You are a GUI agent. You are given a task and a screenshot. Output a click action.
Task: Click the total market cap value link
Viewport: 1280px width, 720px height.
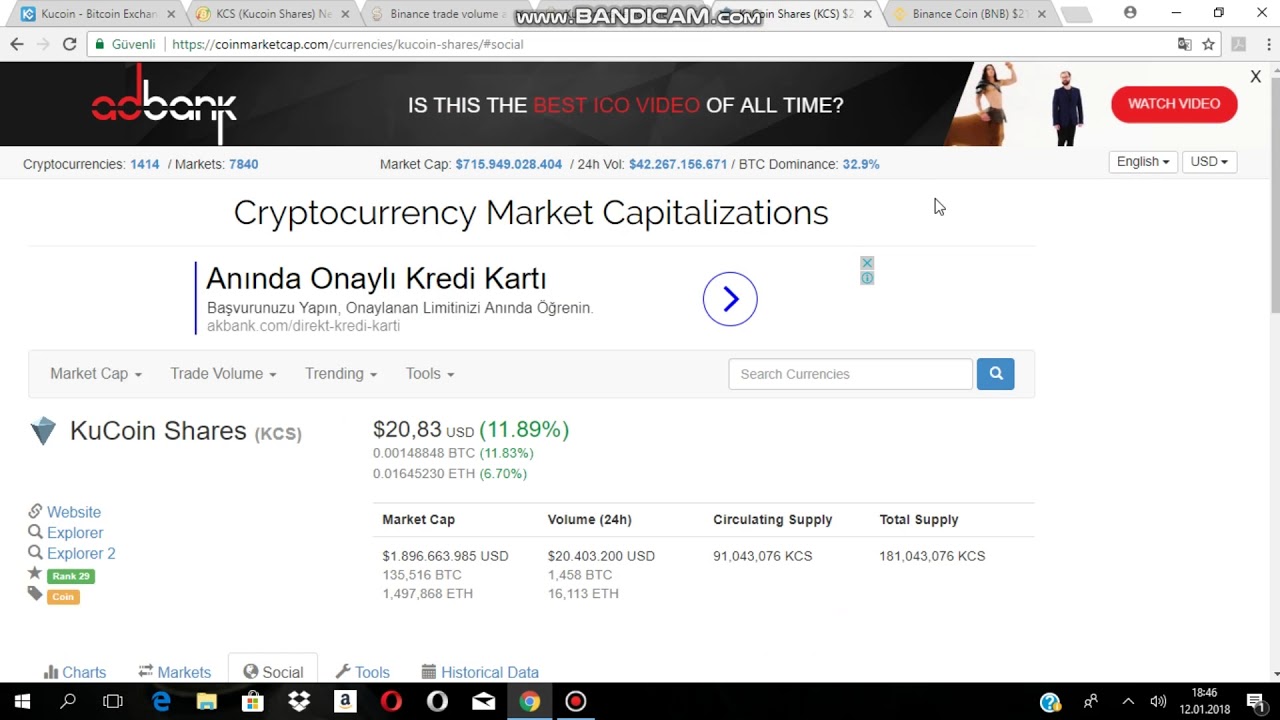(x=509, y=164)
